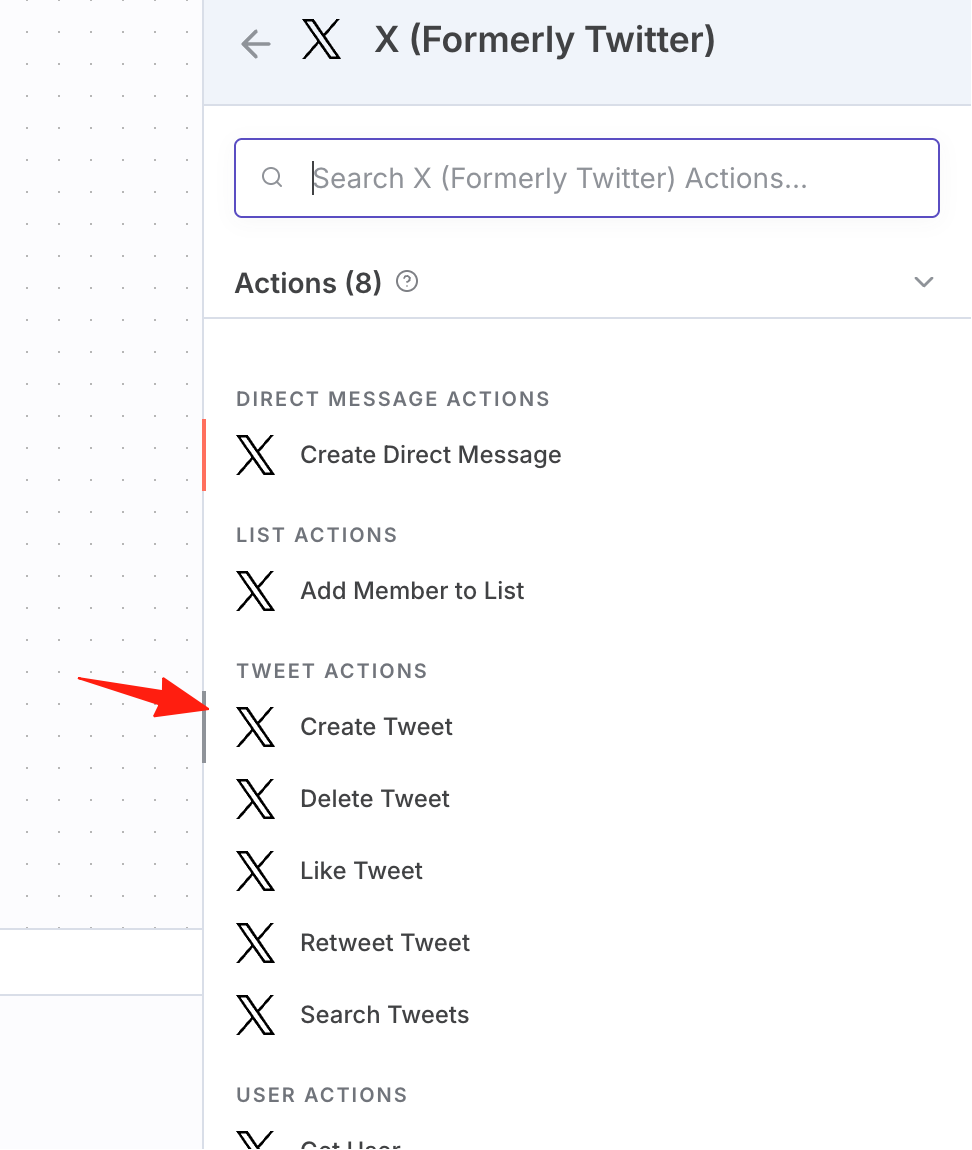This screenshot has width=972, height=1150.
Task: Click the X icon beside Add Member to List
Action: pos(255,591)
